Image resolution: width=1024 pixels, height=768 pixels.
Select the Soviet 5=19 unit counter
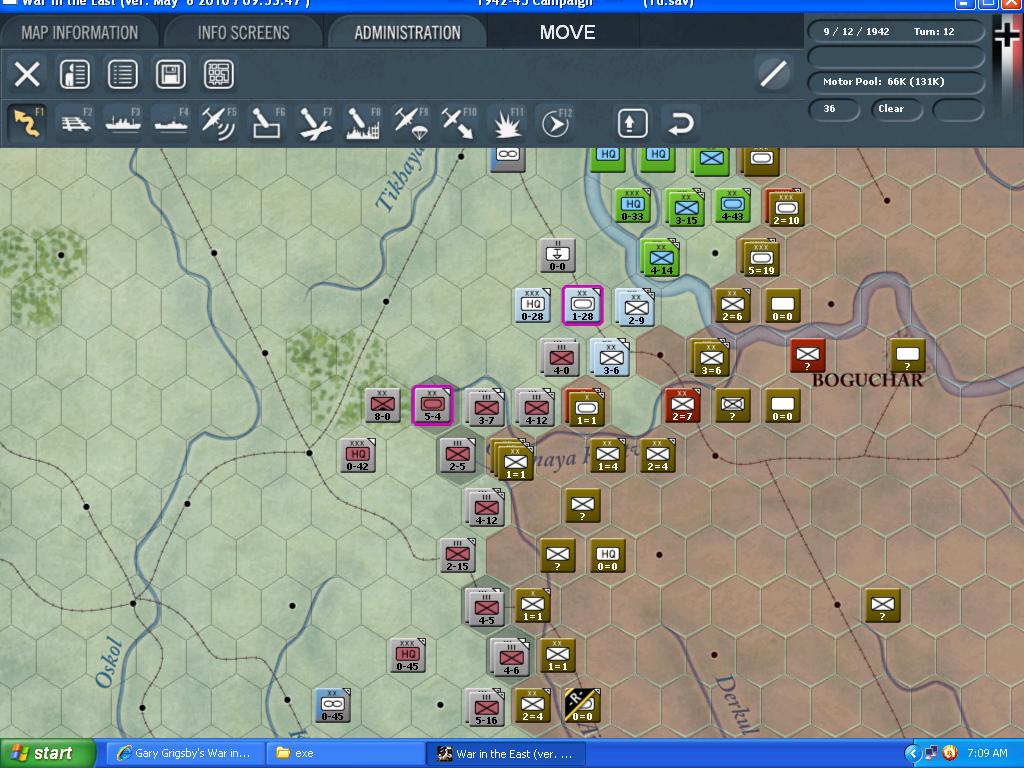click(x=760, y=258)
